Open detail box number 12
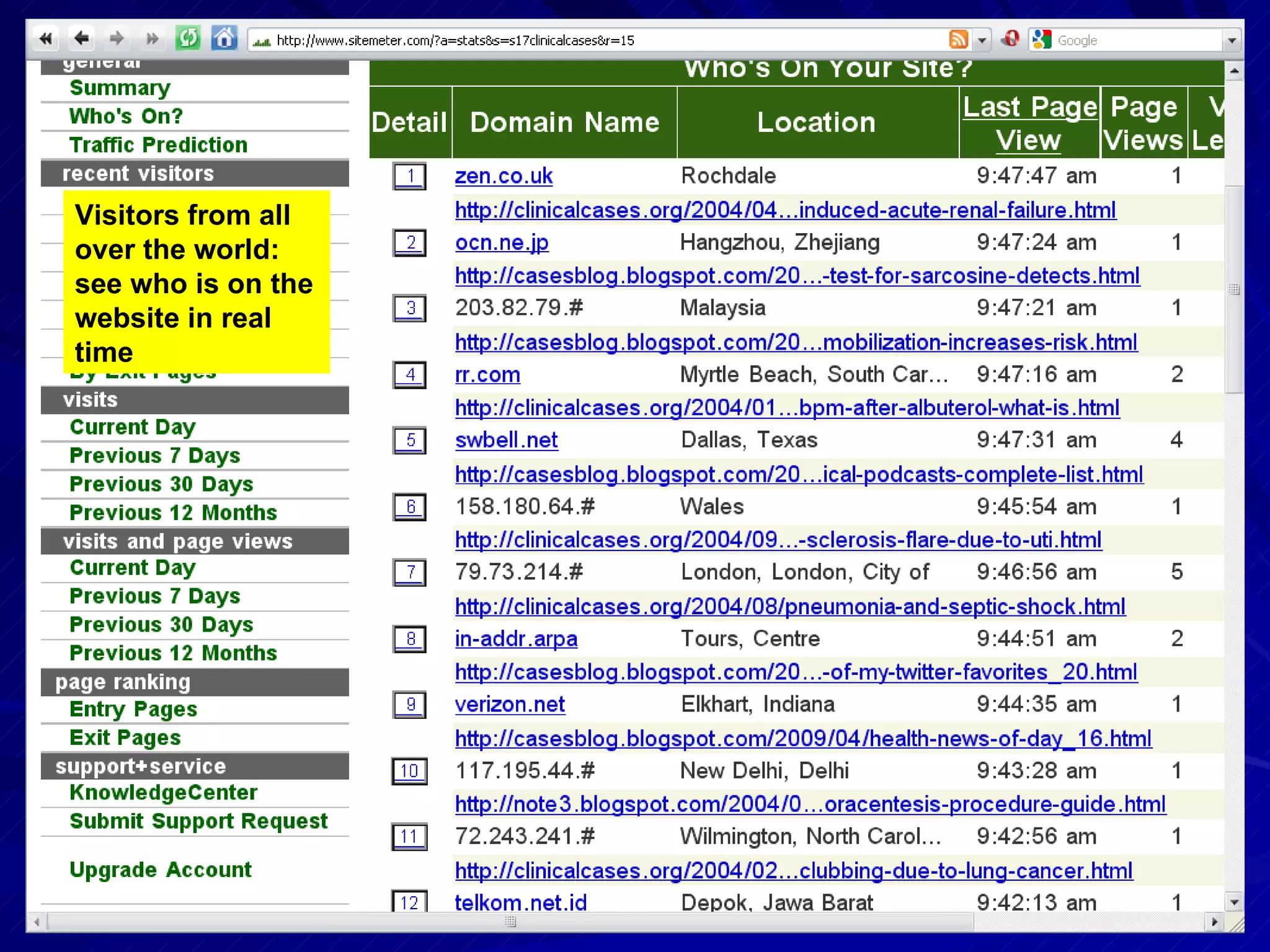Image resolution: width=1270 pixels, height=952 pixels. click(410, 901)
